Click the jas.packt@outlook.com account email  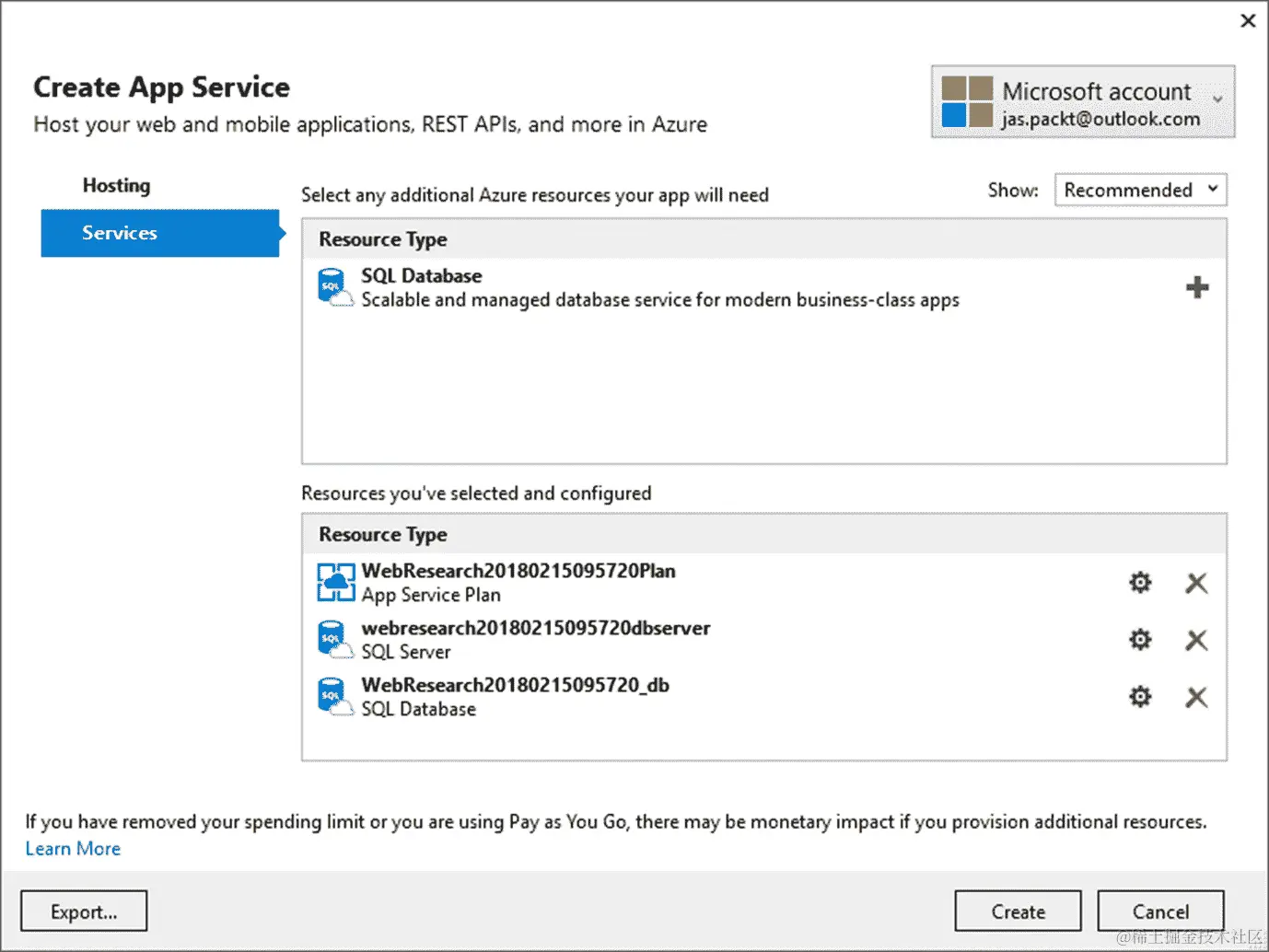pyautogui.click(x=1101, y=119)
